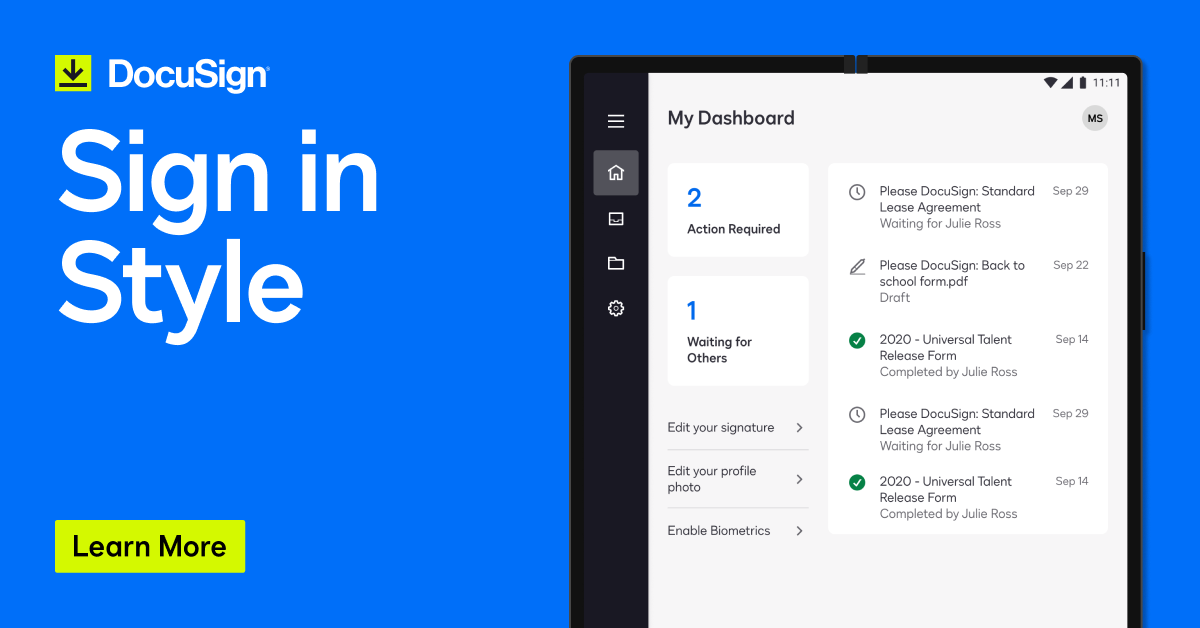Click the clock icon on the lower Standard Lease Agreement
This screenshot has height=628, width=1200.
(857, 413)
